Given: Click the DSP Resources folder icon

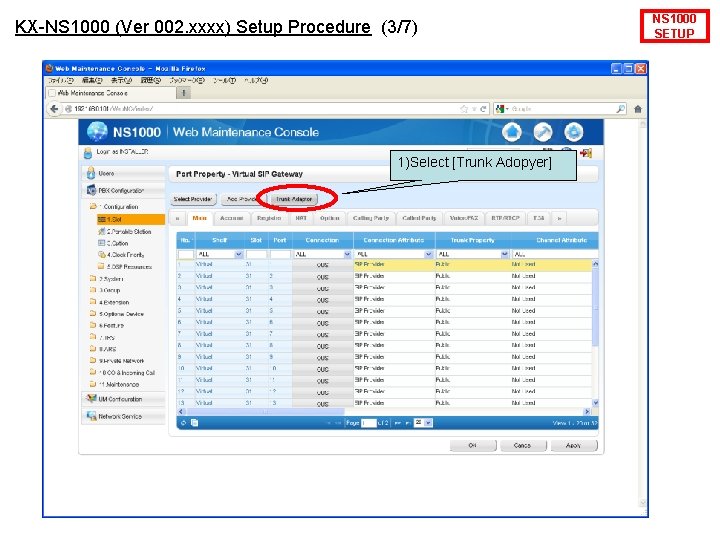Looking at the screenshot, I should click(101, 266).
